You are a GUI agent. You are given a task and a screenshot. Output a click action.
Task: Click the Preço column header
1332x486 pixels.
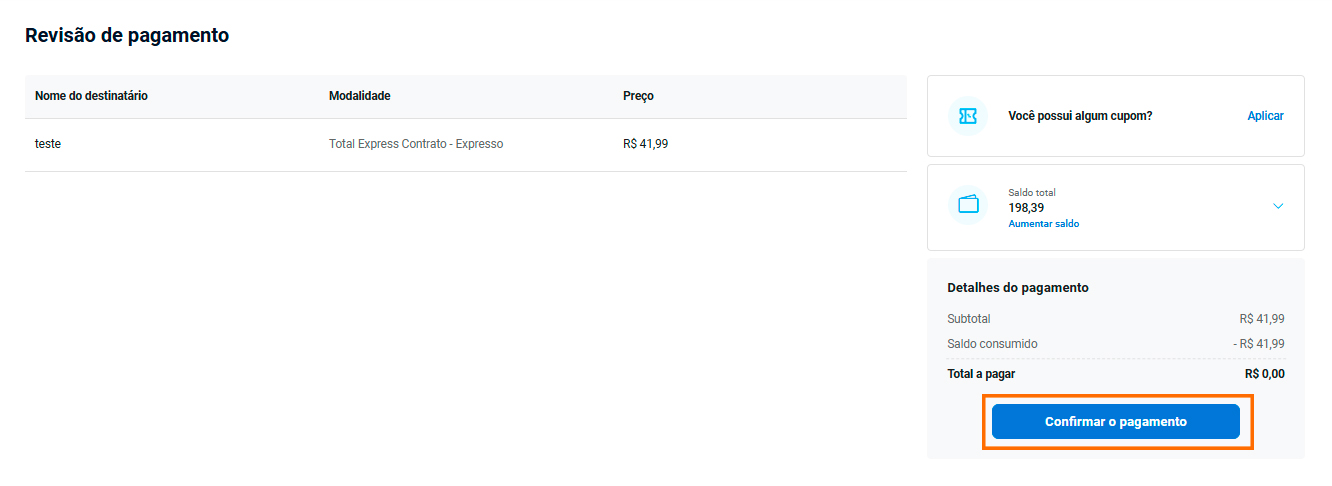tap(638, 96)
